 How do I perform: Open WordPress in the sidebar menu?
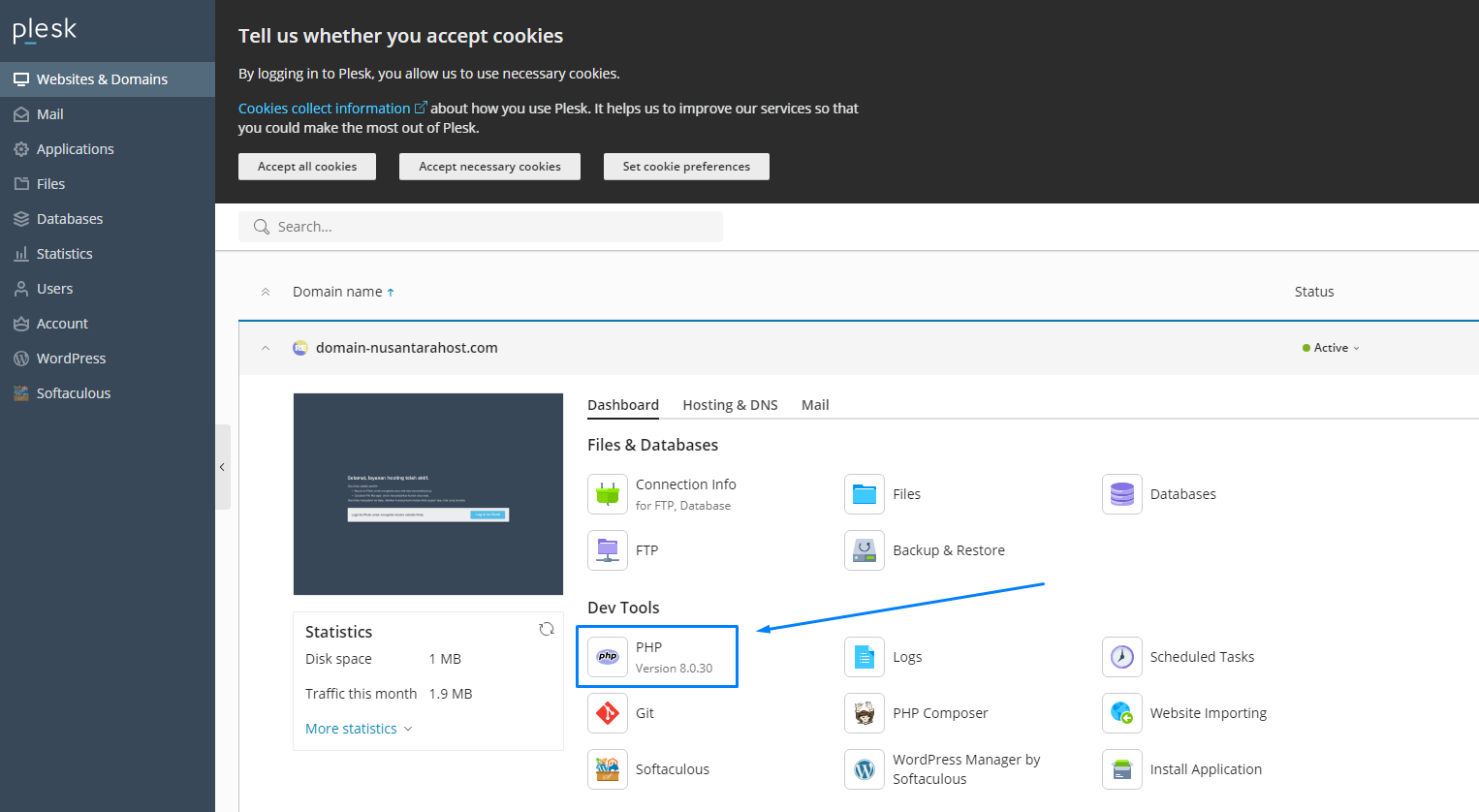tap(71, 359)
